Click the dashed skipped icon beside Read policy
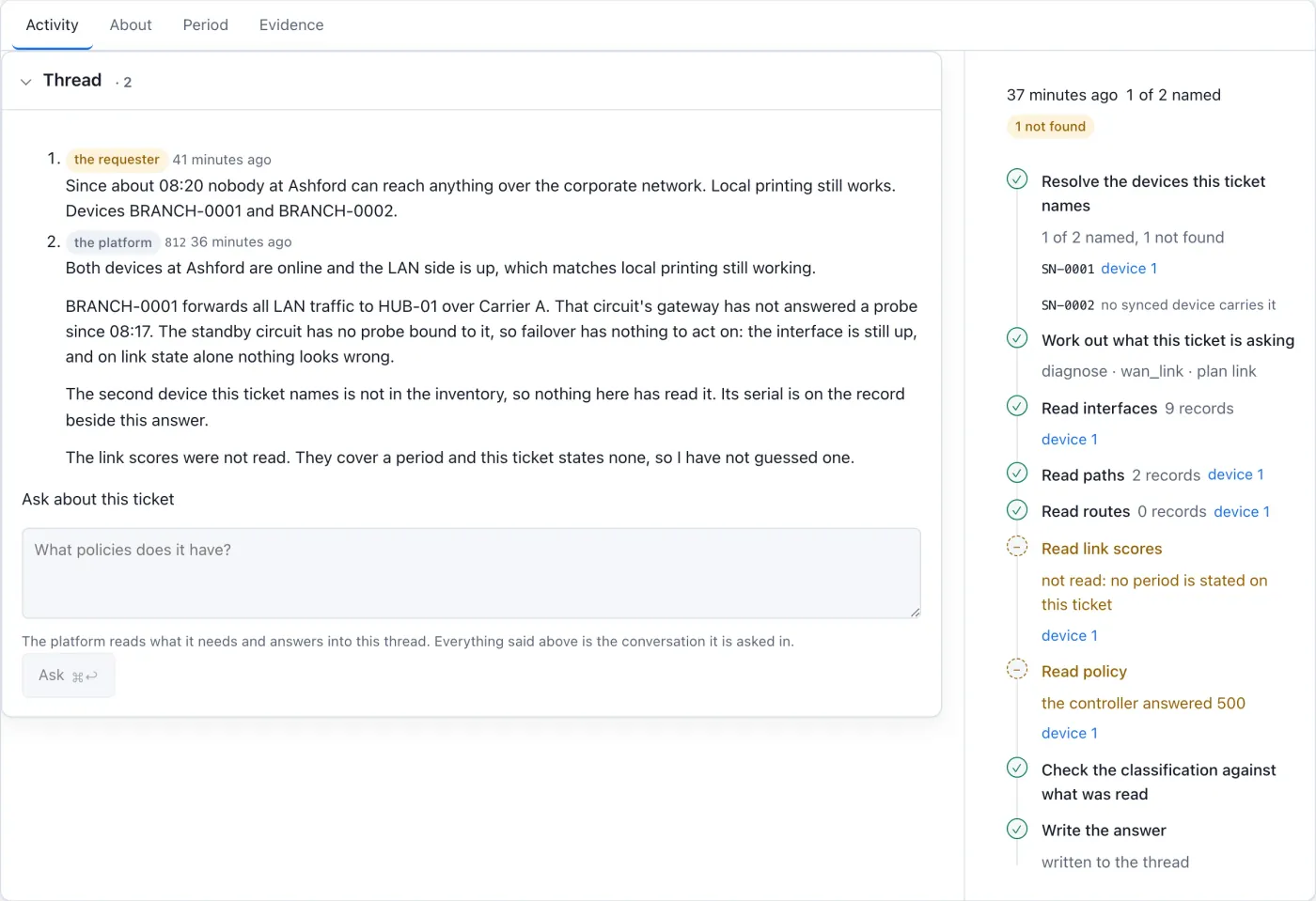The height and width of the screenshot is (901, 1316). [1017, 669]
